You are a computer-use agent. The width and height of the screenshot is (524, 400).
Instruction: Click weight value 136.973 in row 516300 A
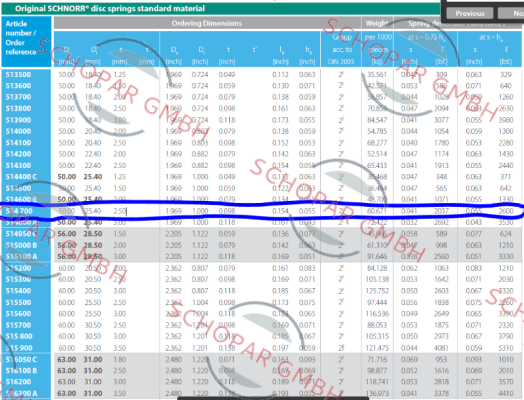[x=377, y=394]
